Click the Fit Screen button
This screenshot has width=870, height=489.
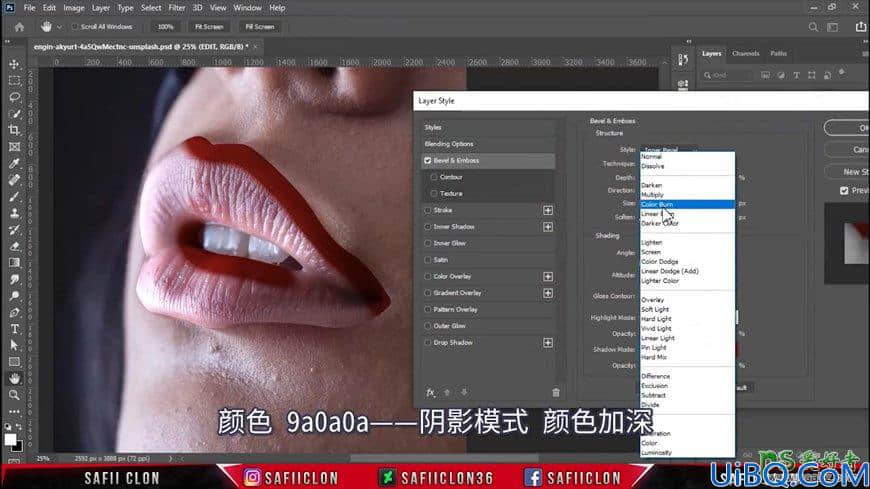pos(209,27)
